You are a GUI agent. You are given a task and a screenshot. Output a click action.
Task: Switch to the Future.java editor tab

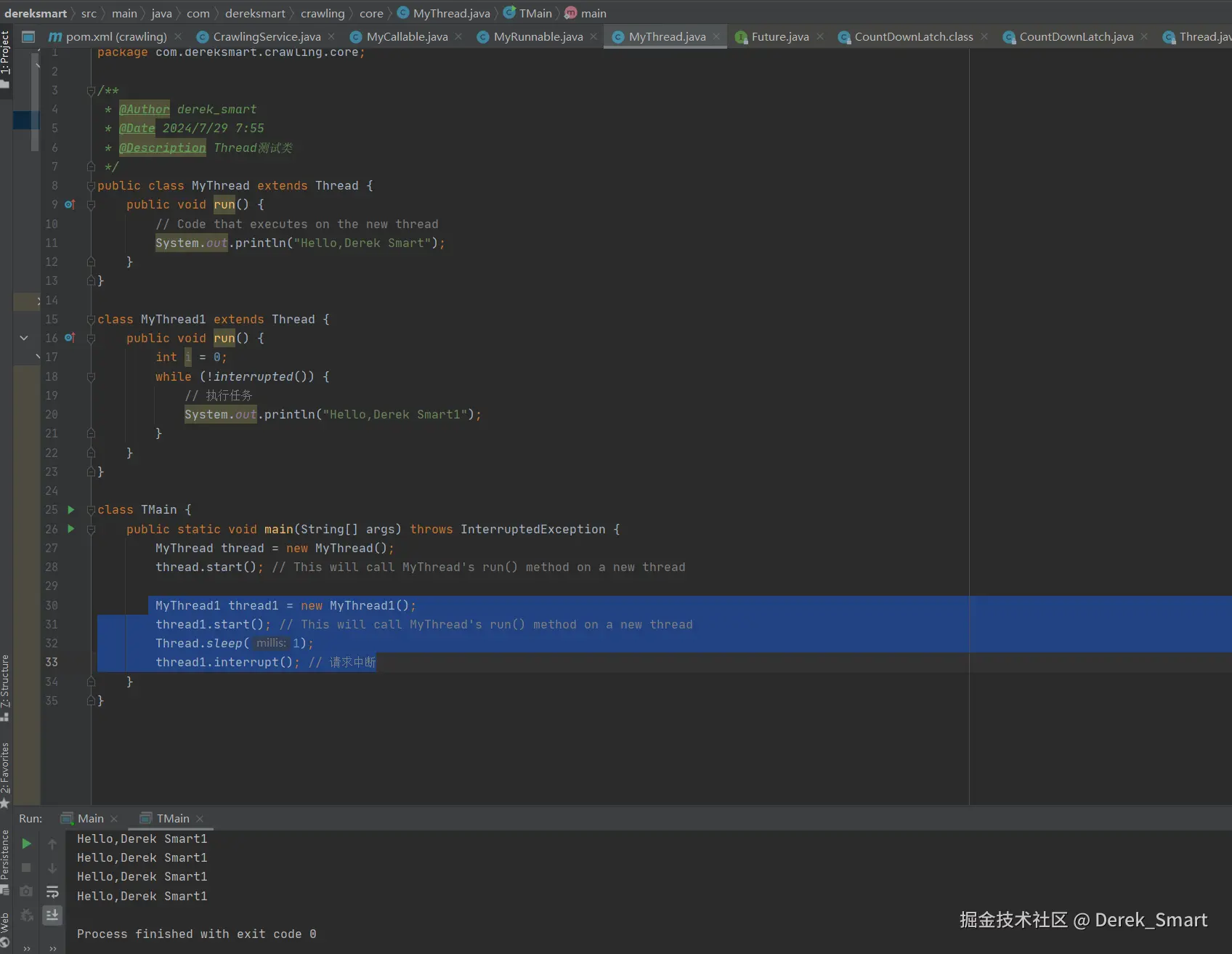coord(779,37)
